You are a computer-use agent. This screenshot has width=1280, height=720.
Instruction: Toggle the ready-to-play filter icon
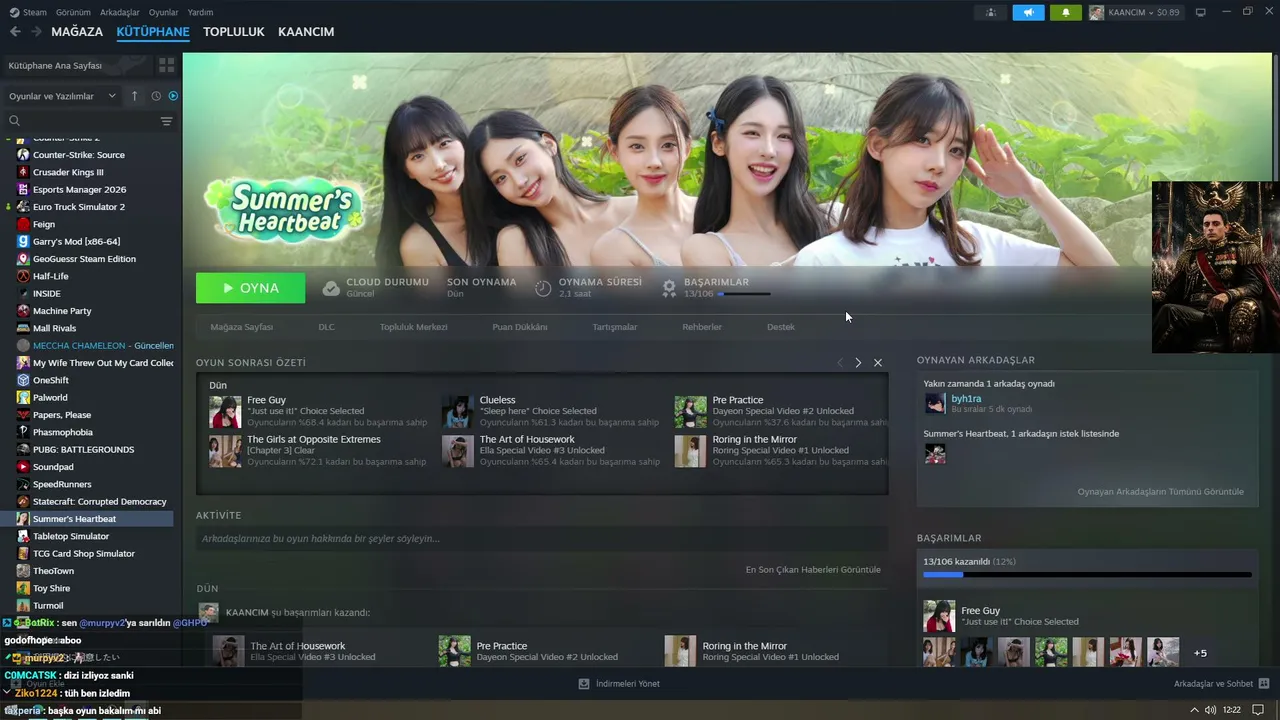(173, 96)
